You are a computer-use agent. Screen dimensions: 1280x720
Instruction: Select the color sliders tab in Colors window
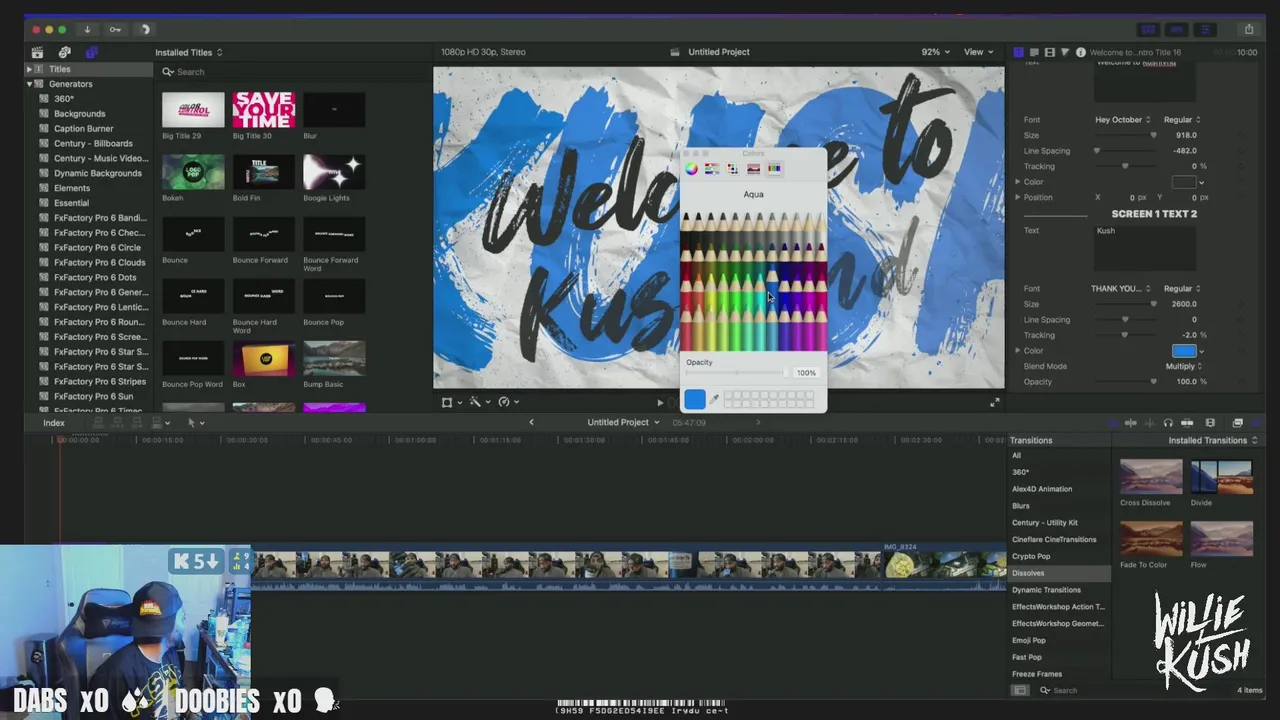tap(711, 169)
